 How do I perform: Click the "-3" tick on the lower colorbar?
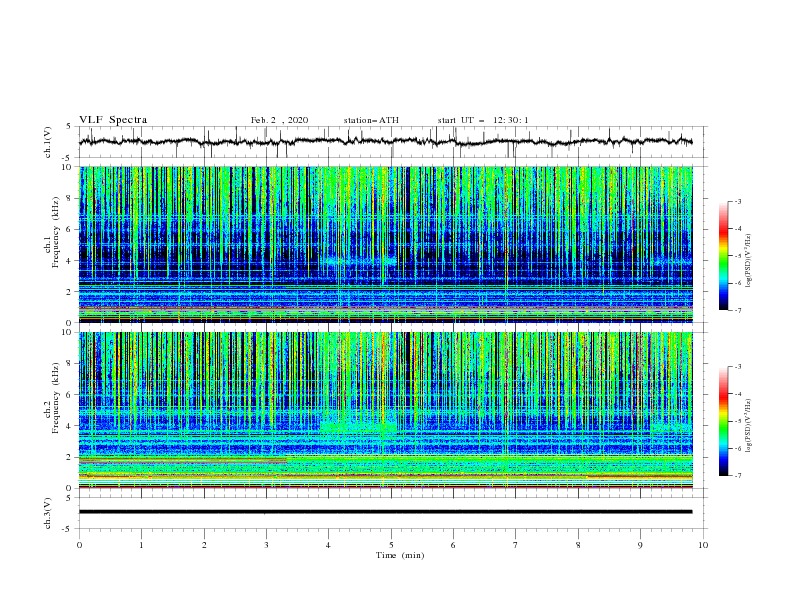(x=738, y=367)
